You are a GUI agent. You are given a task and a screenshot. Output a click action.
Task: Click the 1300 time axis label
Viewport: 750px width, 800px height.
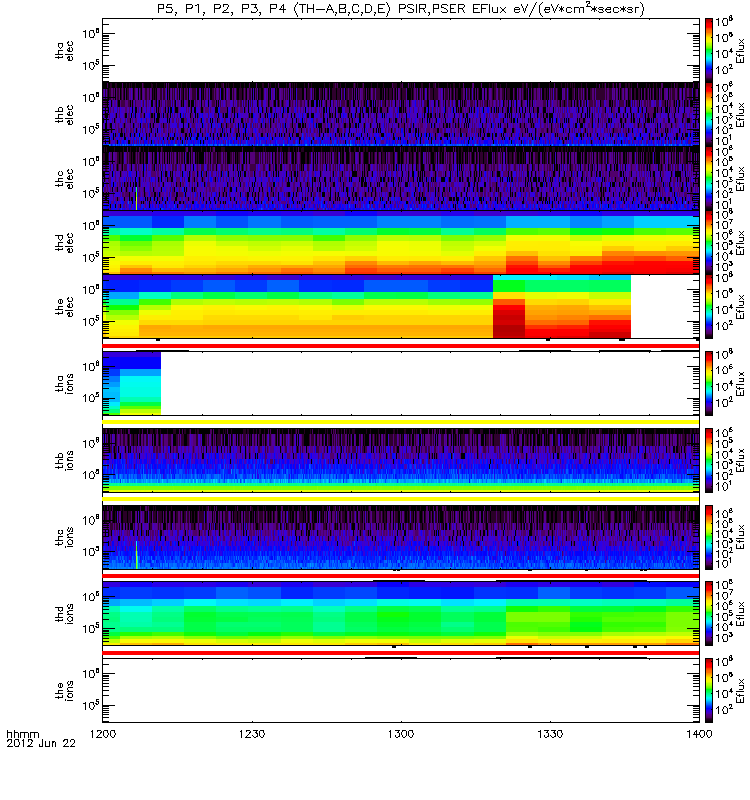401,734
